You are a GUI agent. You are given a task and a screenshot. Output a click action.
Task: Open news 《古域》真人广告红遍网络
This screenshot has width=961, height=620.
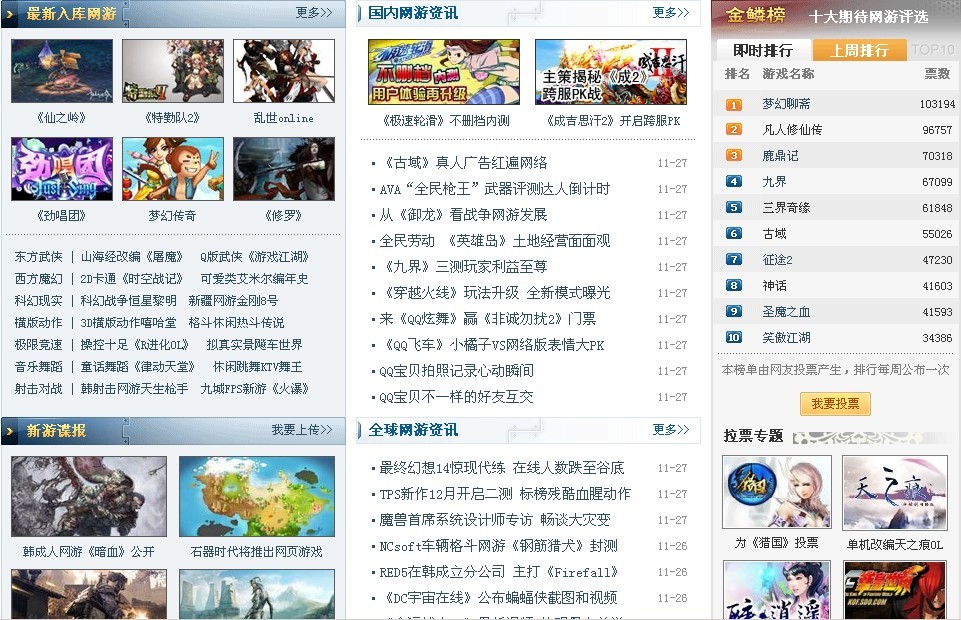[463, 163]
